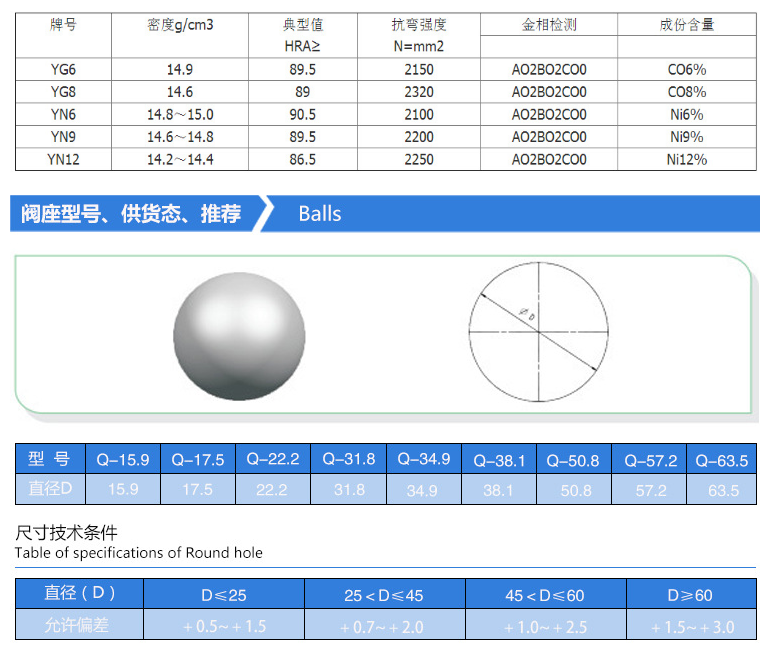Click the D≥60 diameter range cell
Image resolution: width=764 pixels, height=652 pixels.
(x=689, y=595)
